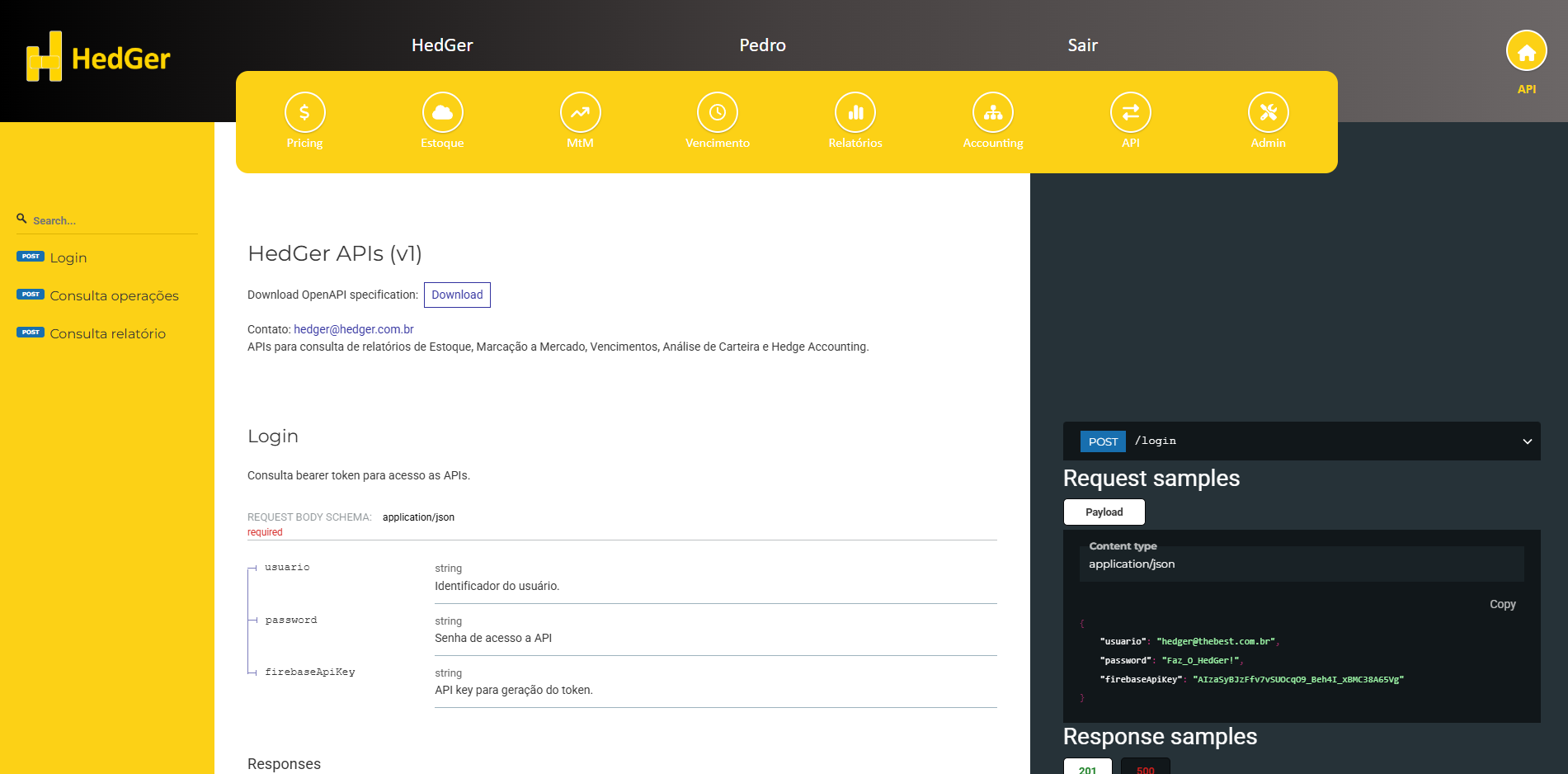Open the hedger@hedger.com.br contact link
The height and width of the screenshot is (774, 1568).
(353, 329)
